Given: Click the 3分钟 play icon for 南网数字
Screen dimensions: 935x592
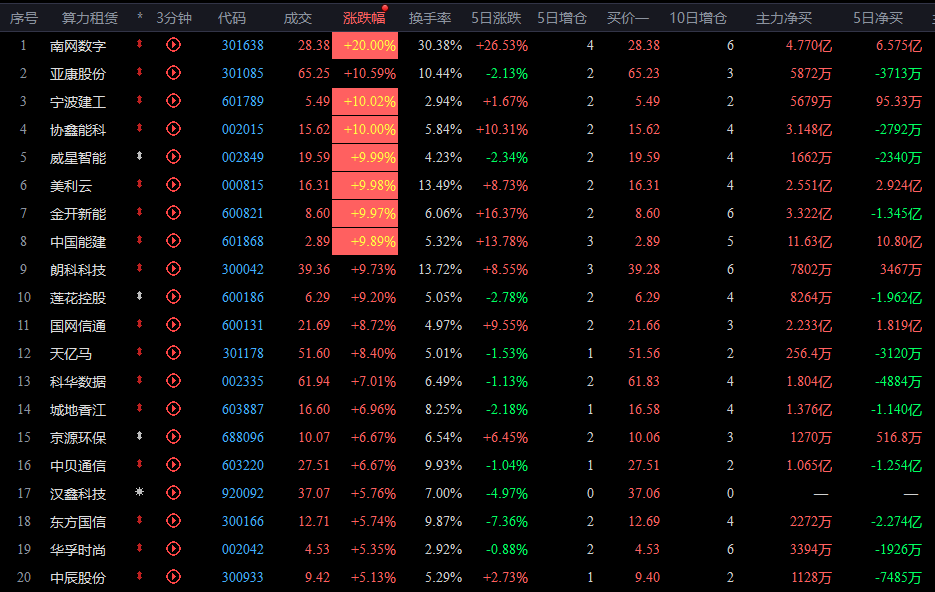Looking at the screenshot, I should pyautogui.click(x=173, y=45).
